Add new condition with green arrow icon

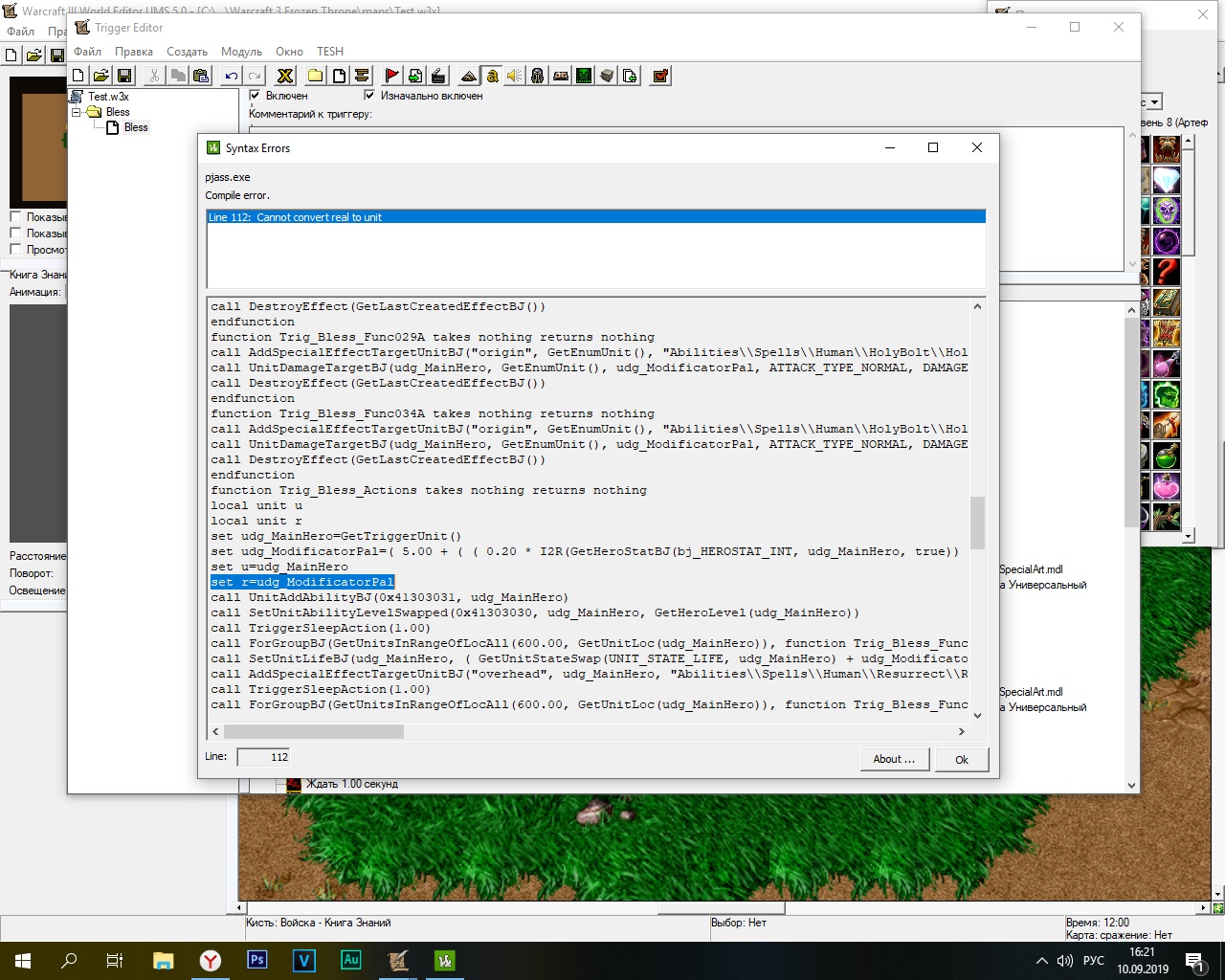tap(415, 76)
